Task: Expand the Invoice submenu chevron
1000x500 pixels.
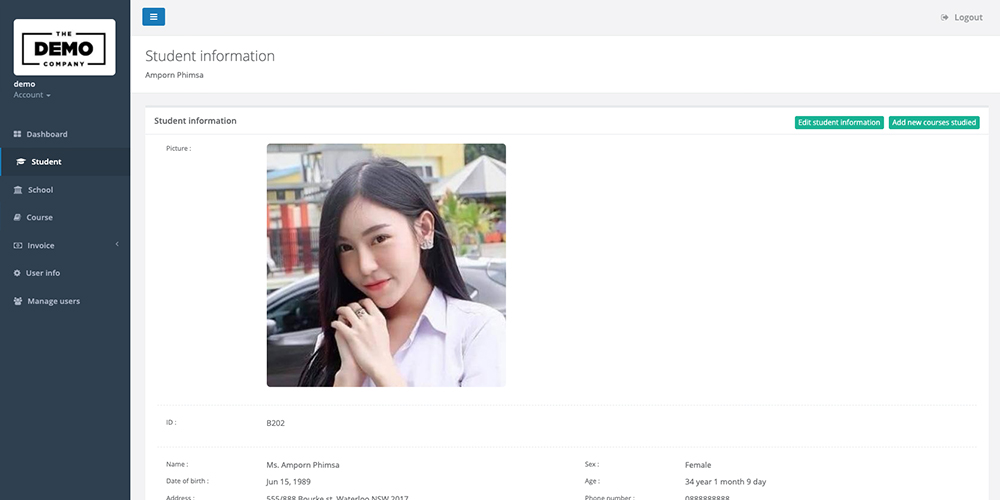Action: 117,244
